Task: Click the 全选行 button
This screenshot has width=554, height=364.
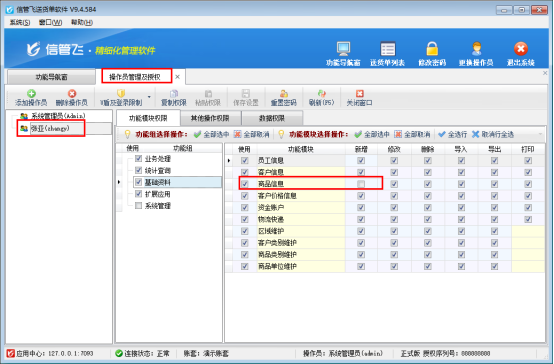Action: 453,134
